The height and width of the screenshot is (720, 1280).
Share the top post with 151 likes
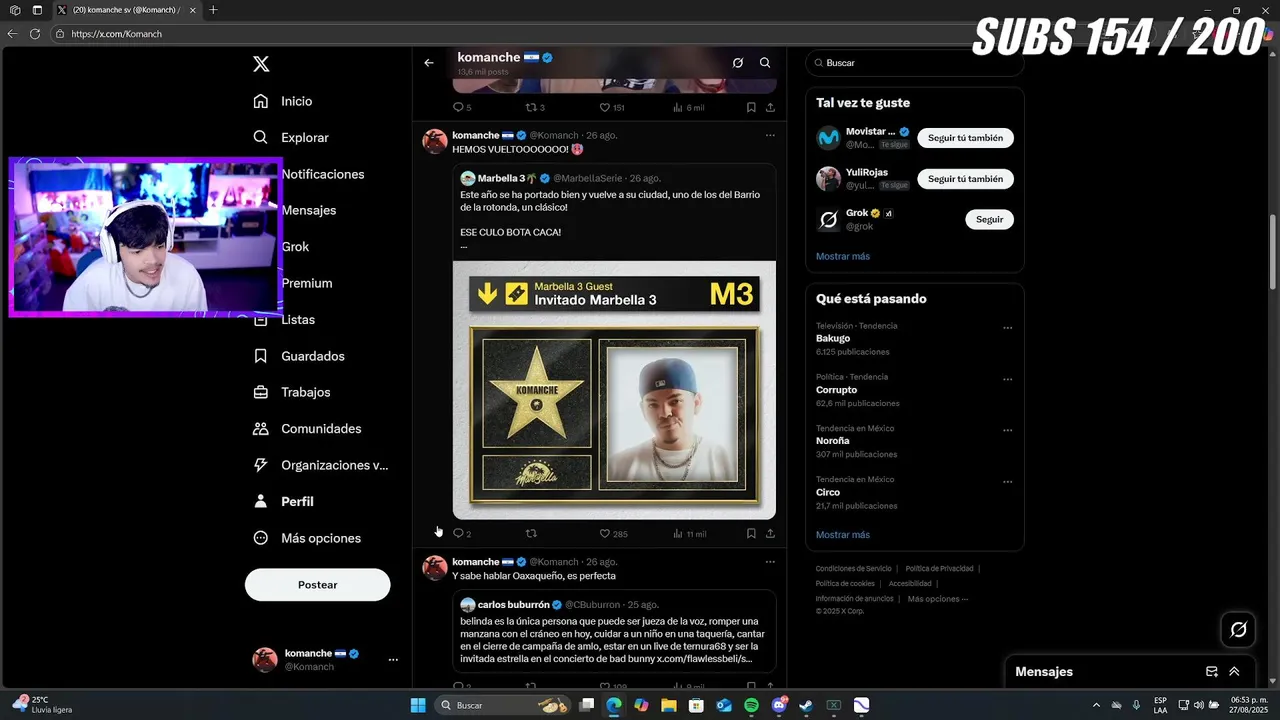click(770, 107)
